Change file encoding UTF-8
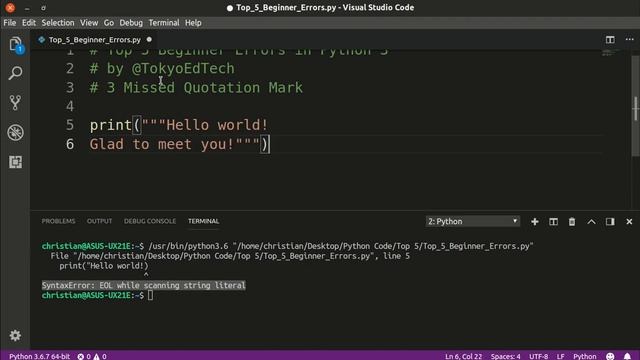 click(538, 356)
